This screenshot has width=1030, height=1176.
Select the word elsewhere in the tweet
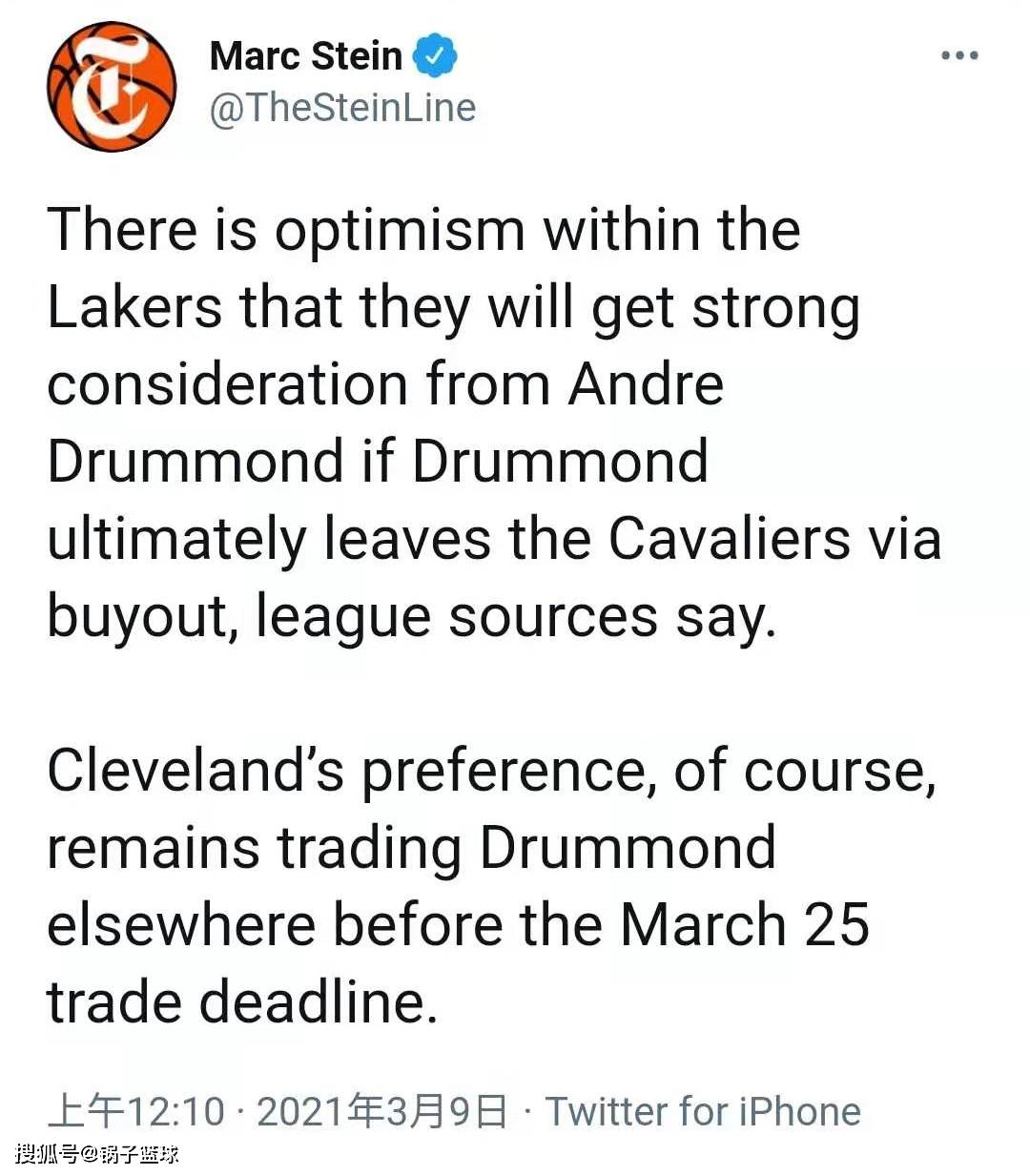click(181, 924)
